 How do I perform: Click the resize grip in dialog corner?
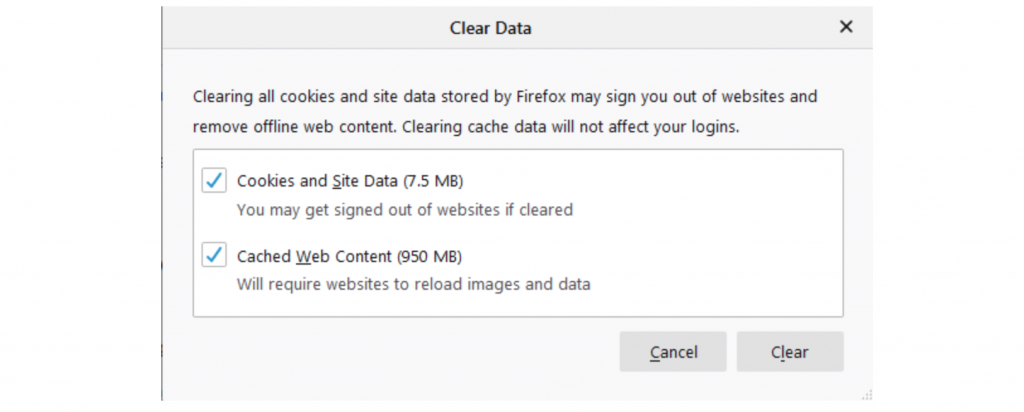tap(866, 395)
